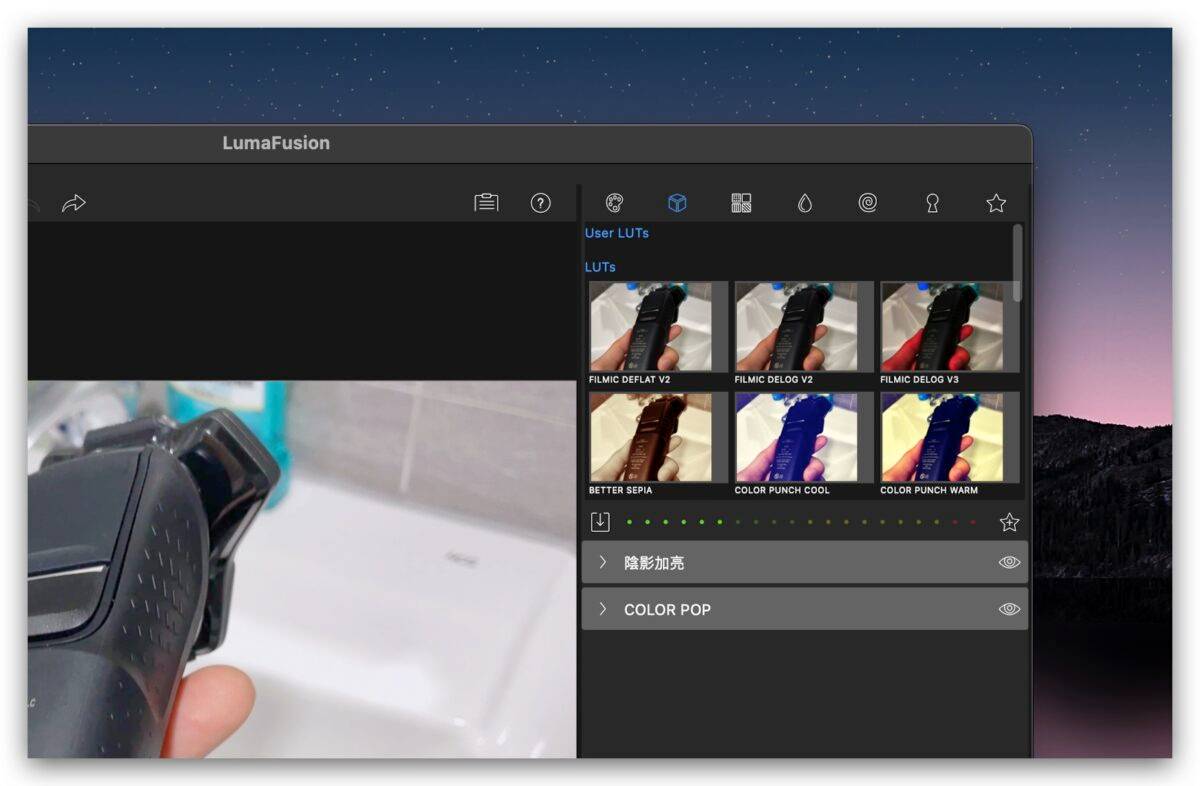Click the redo arrow icon
Image resolution: width=1200 pixels, height=786 pixels.
click(74, 203)
